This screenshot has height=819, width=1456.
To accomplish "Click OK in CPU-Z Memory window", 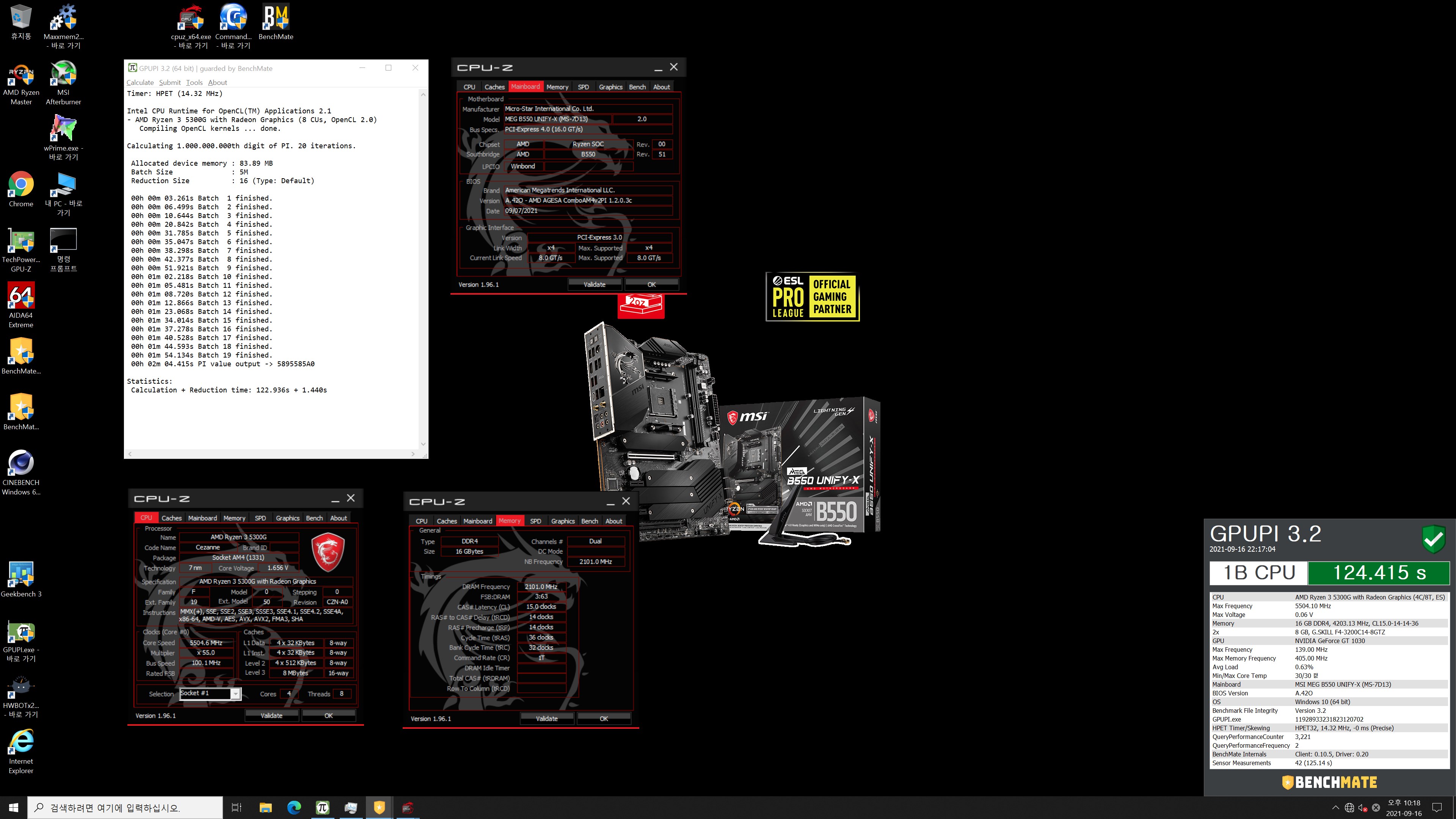I will [x=604, y=719].
